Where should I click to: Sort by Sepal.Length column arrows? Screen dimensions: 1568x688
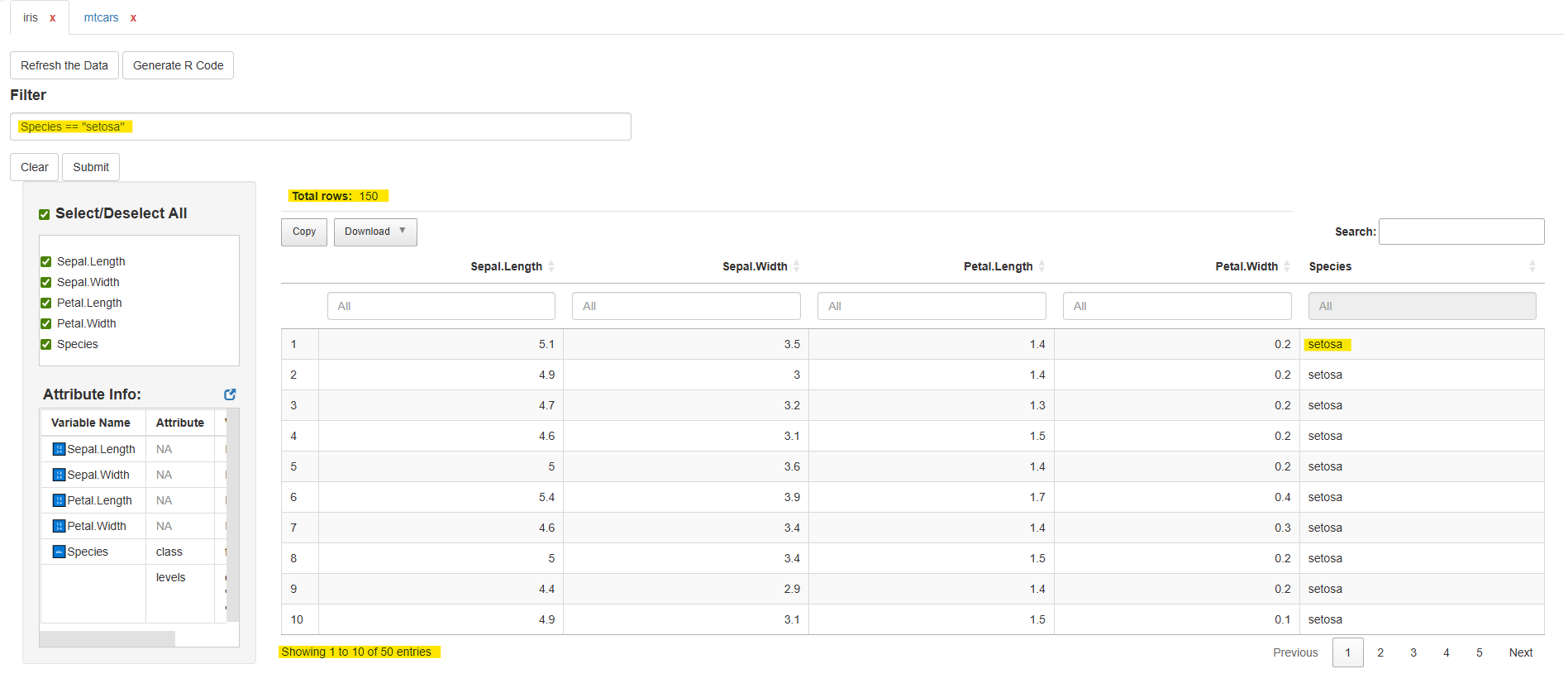[x=551, y=266]
